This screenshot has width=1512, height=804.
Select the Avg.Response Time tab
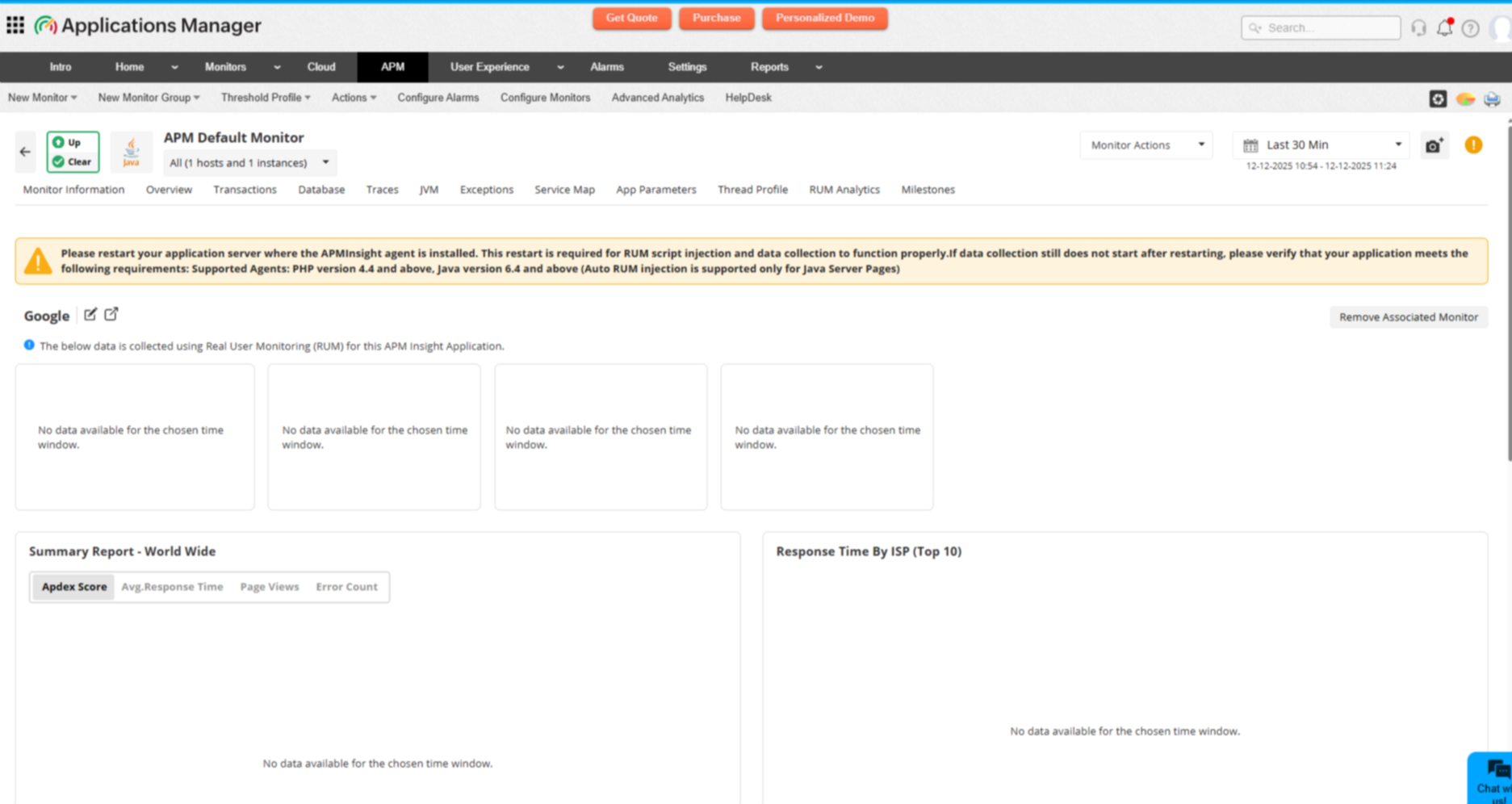(x=172, y=587)
